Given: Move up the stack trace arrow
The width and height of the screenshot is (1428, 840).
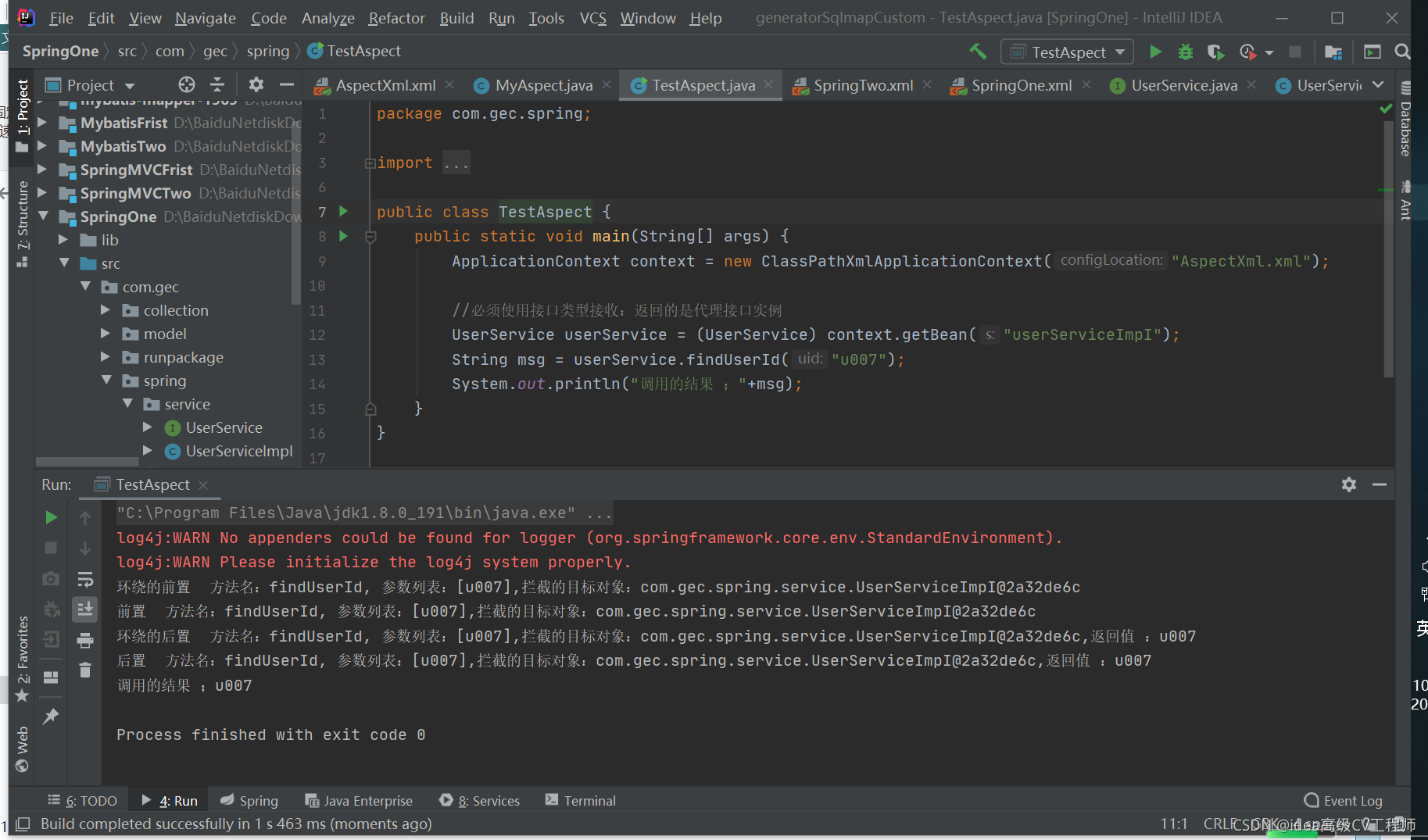Looking at the screenshot, I should (x=85, y=517).
